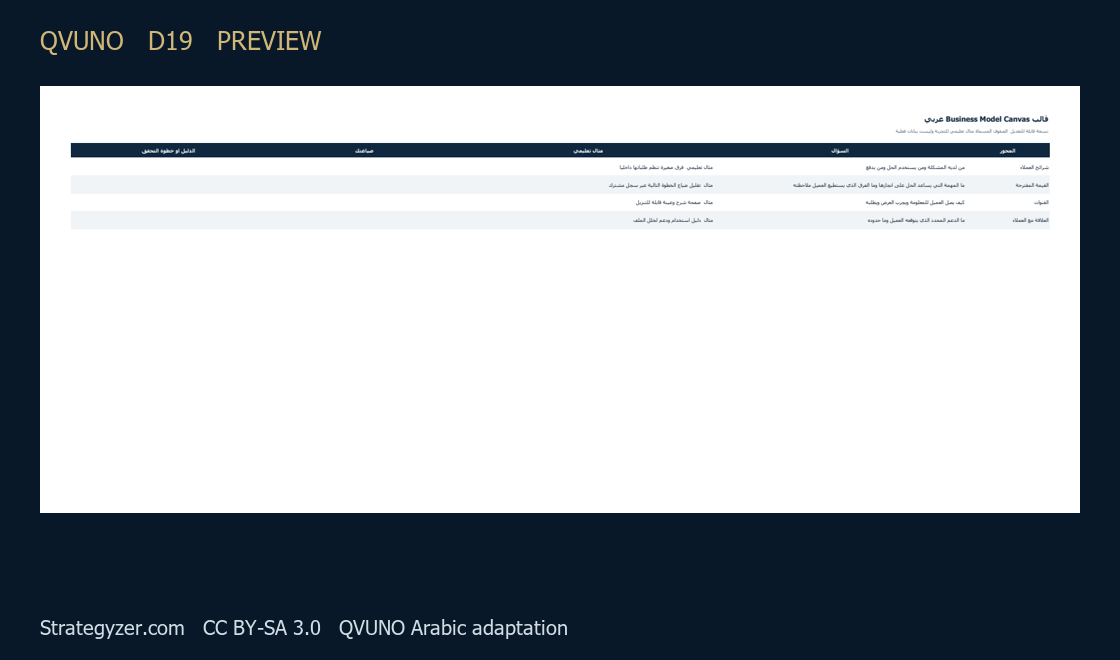Click the Strategyzer.com footer text
This screenshot has width=1120, height=660.
pyautogui.click(x=112, y=628)
